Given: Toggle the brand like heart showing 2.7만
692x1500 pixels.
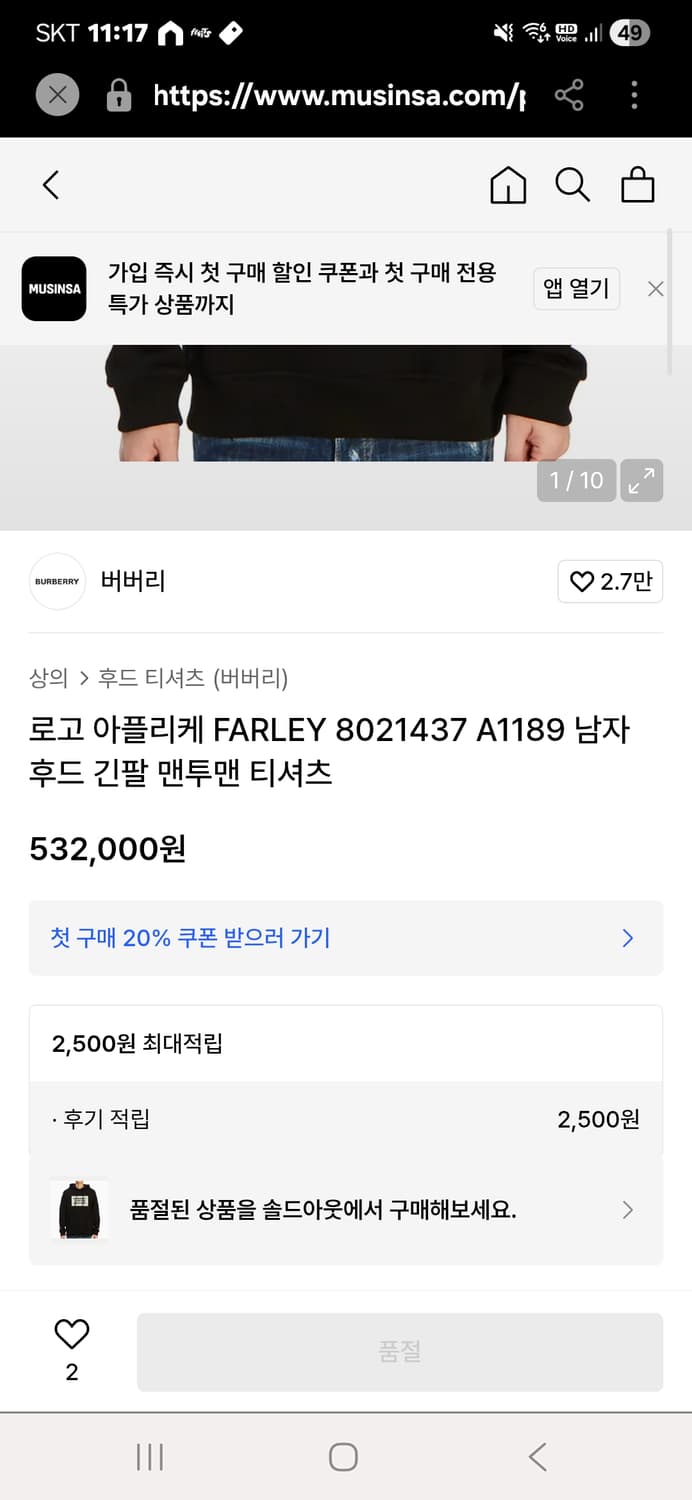Looking at the screenshot, I should point(610,581).
